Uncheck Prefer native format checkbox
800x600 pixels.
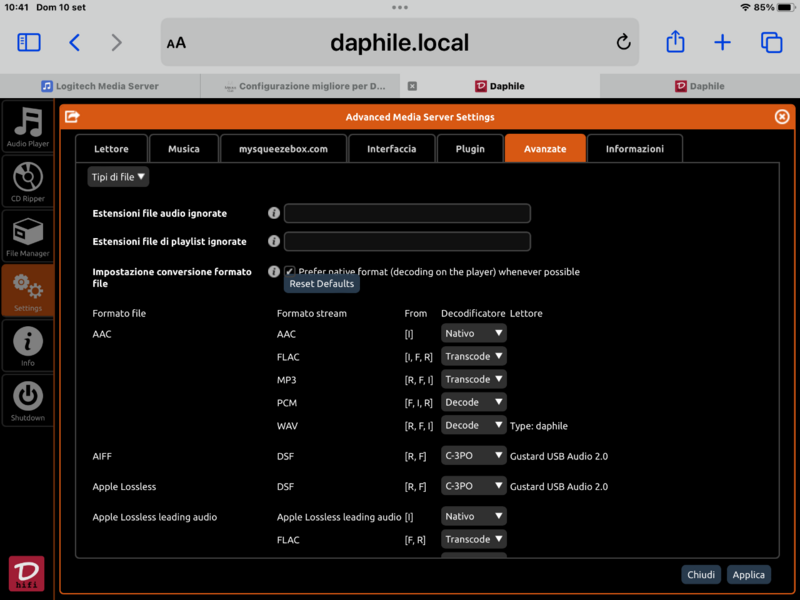point(289,272)
